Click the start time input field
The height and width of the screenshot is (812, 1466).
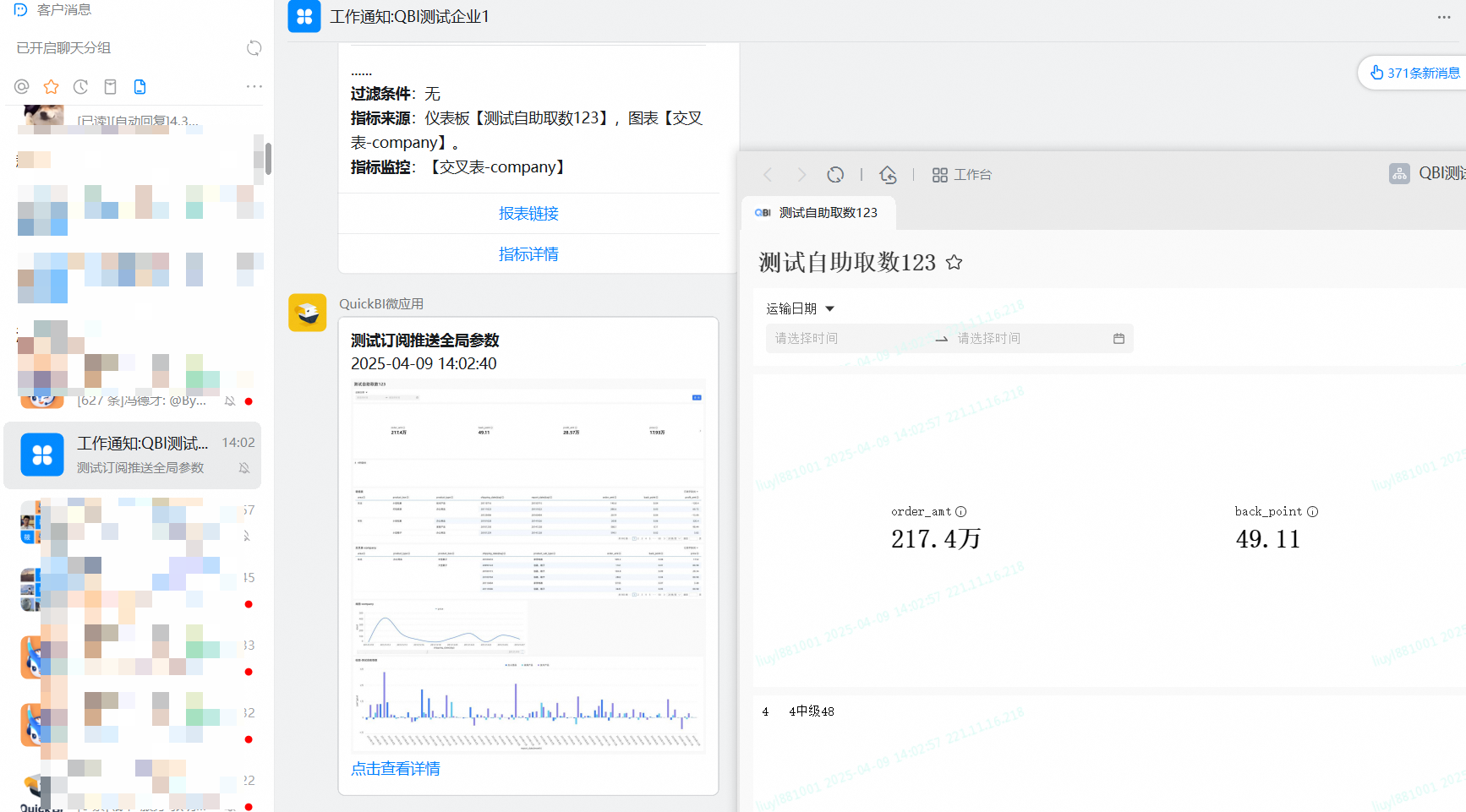845,338
